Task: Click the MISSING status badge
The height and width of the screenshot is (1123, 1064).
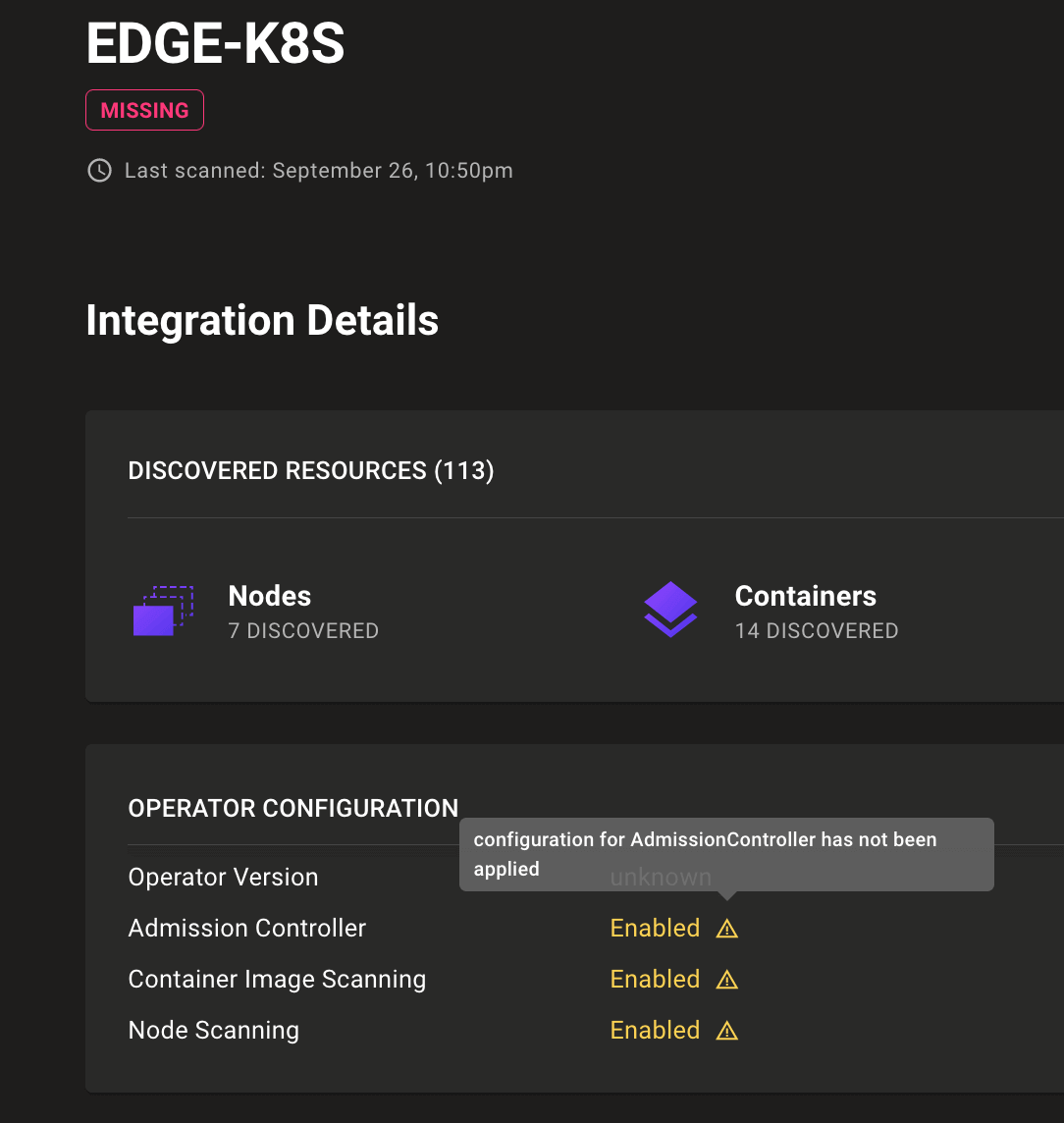Action: (144, 110)
